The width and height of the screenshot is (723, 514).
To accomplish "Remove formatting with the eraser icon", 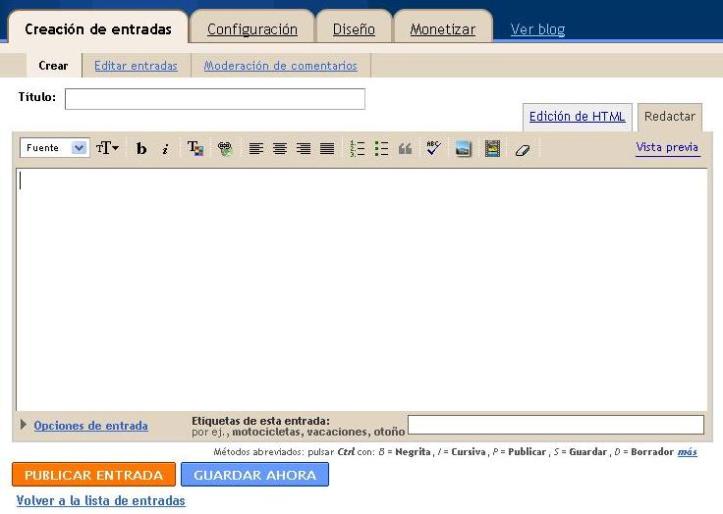I will (x=522, y=149).
